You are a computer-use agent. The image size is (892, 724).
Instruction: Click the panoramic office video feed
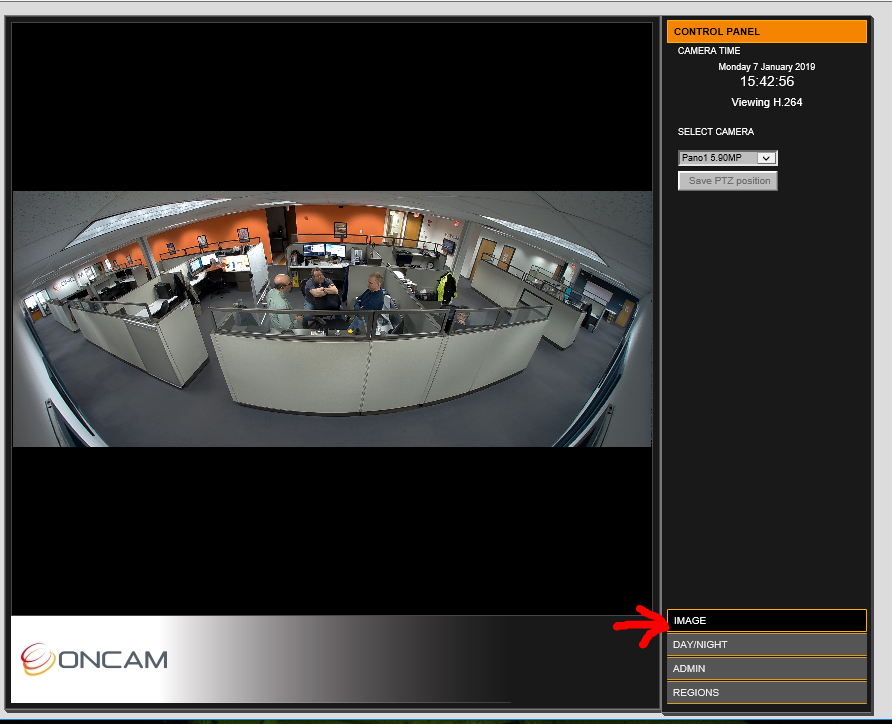[332, 318]
